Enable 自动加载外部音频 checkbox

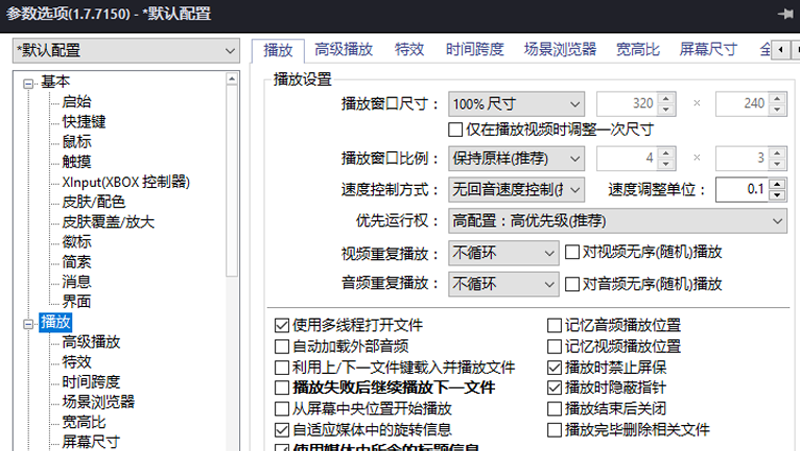(x=282, y=346)
